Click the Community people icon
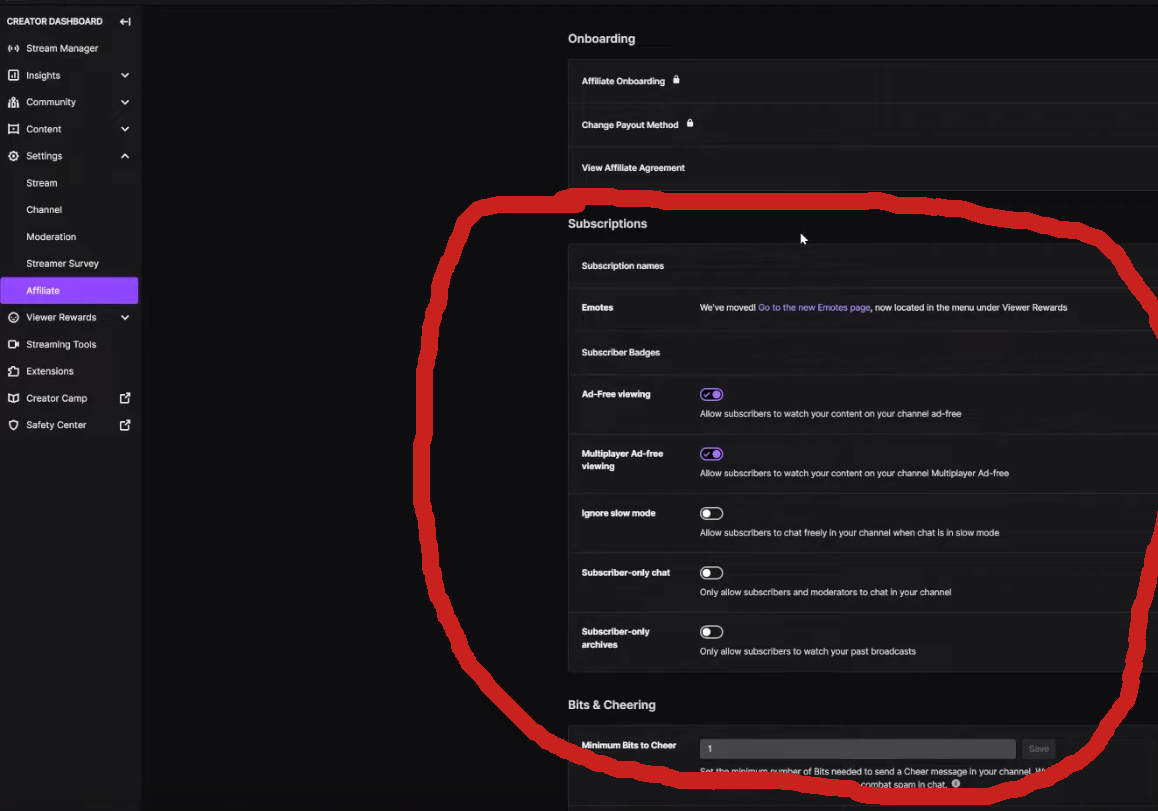 tap(13, 102)
